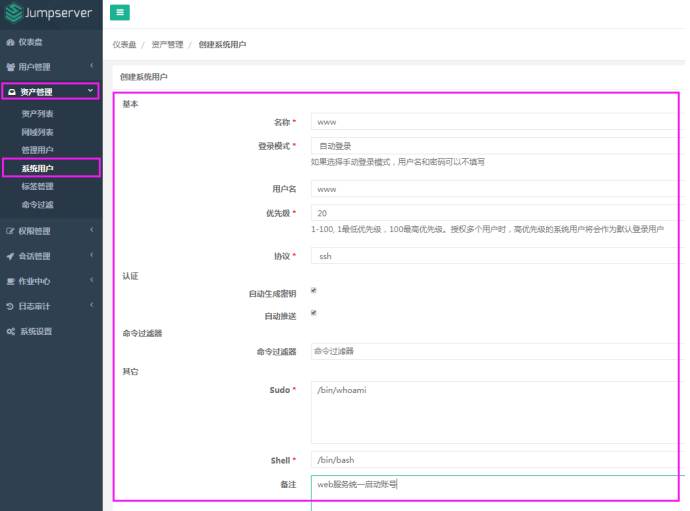
Task: Click the 用户名 input field
Action: tap(497, 189)
